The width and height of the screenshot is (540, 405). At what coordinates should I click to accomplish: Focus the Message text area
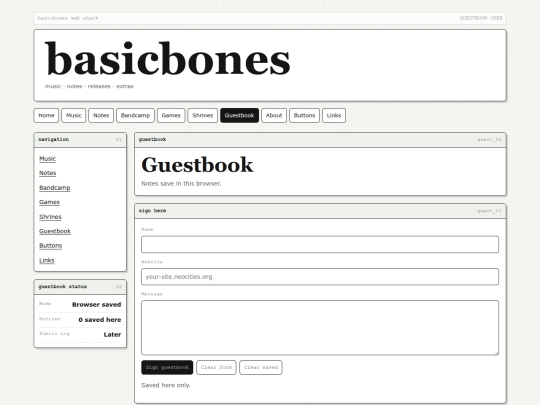pos(320,328)
